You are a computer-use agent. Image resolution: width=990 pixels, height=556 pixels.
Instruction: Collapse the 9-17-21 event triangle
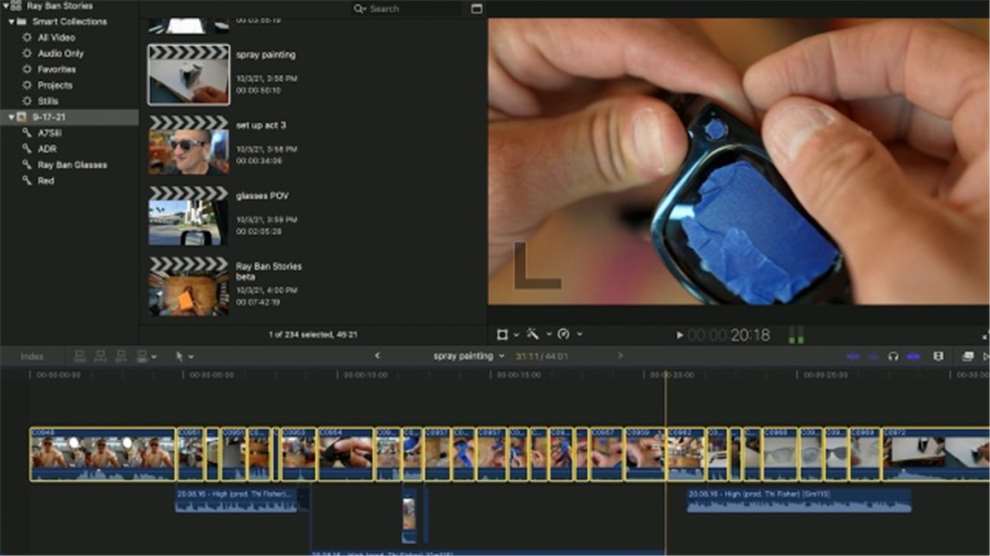pyautogui.click(x=11, y=117)
